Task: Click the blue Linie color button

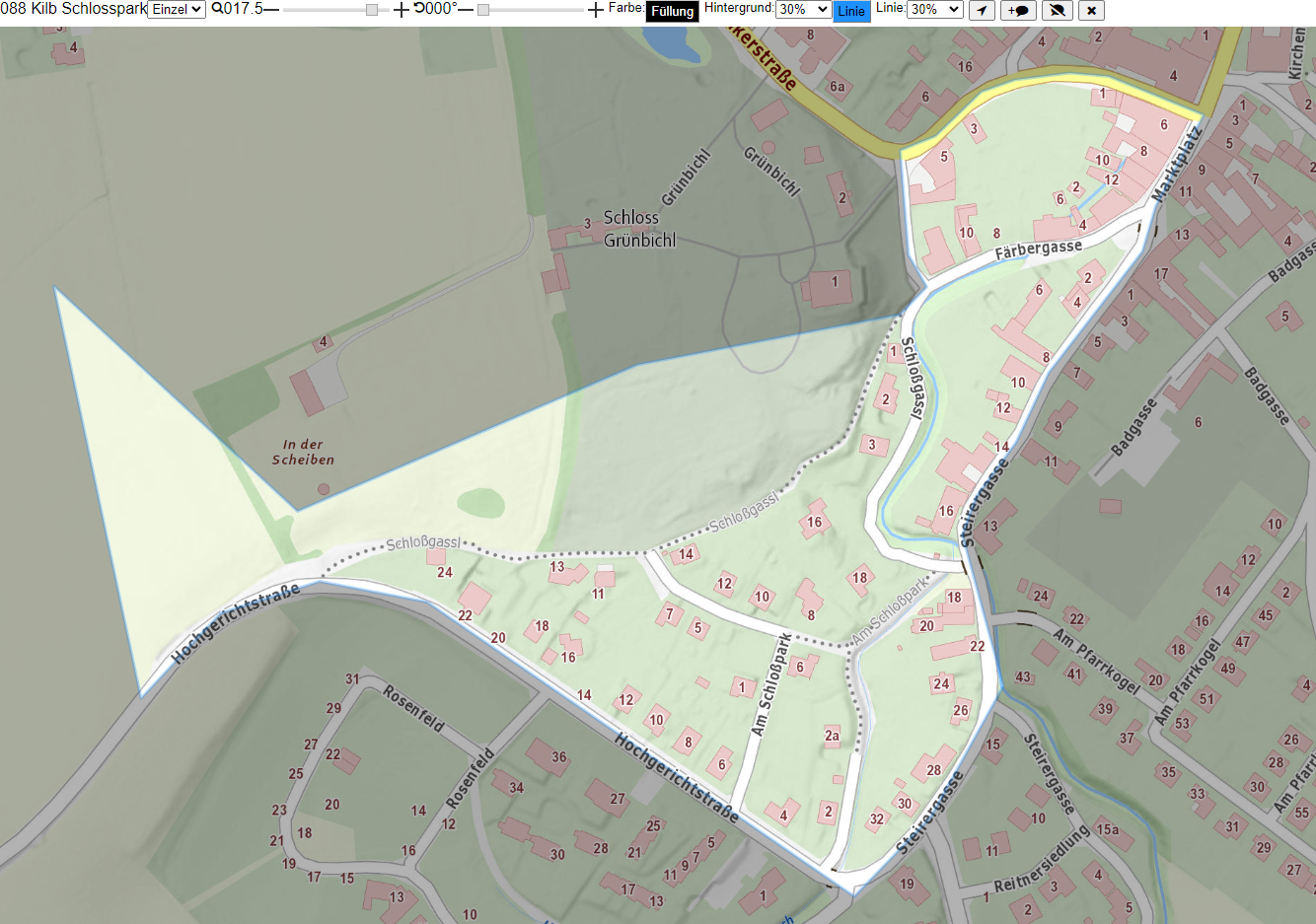Action: click(851, 11)
